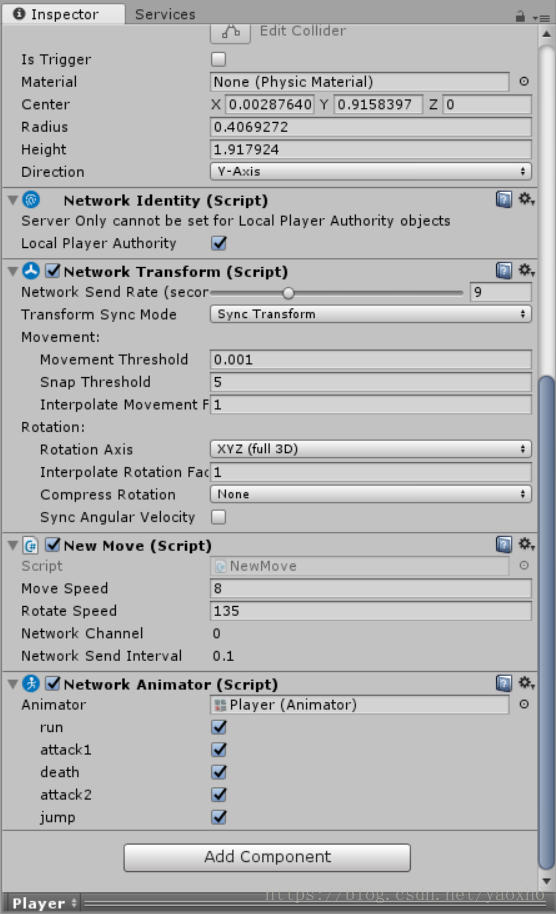Click the scrollbar down arrow
Viewport: 556px width, 914px height.
(546, 880)
